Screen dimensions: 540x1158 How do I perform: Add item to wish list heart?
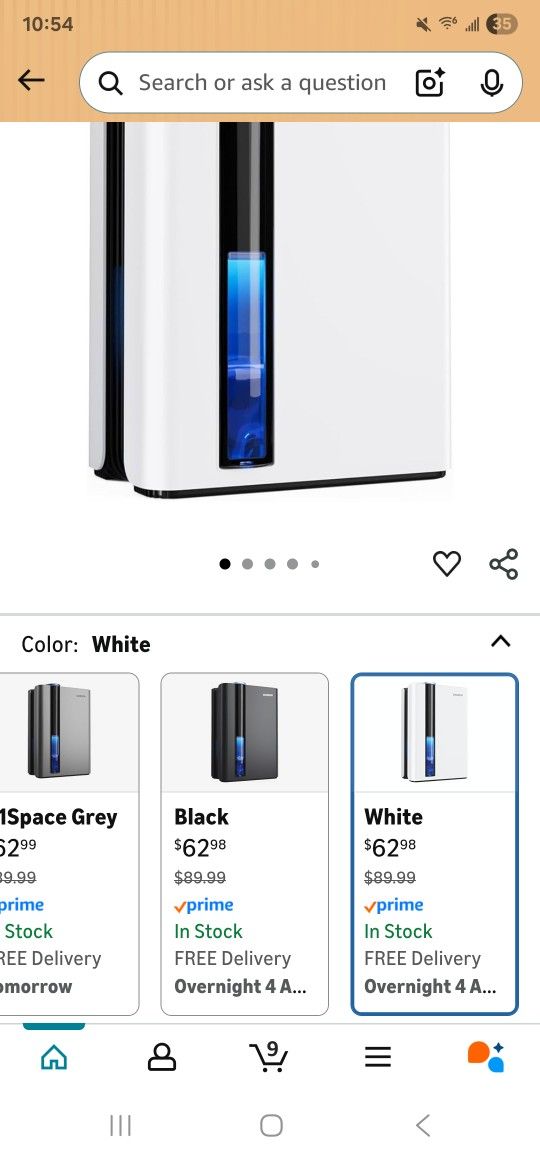point(446,564)
